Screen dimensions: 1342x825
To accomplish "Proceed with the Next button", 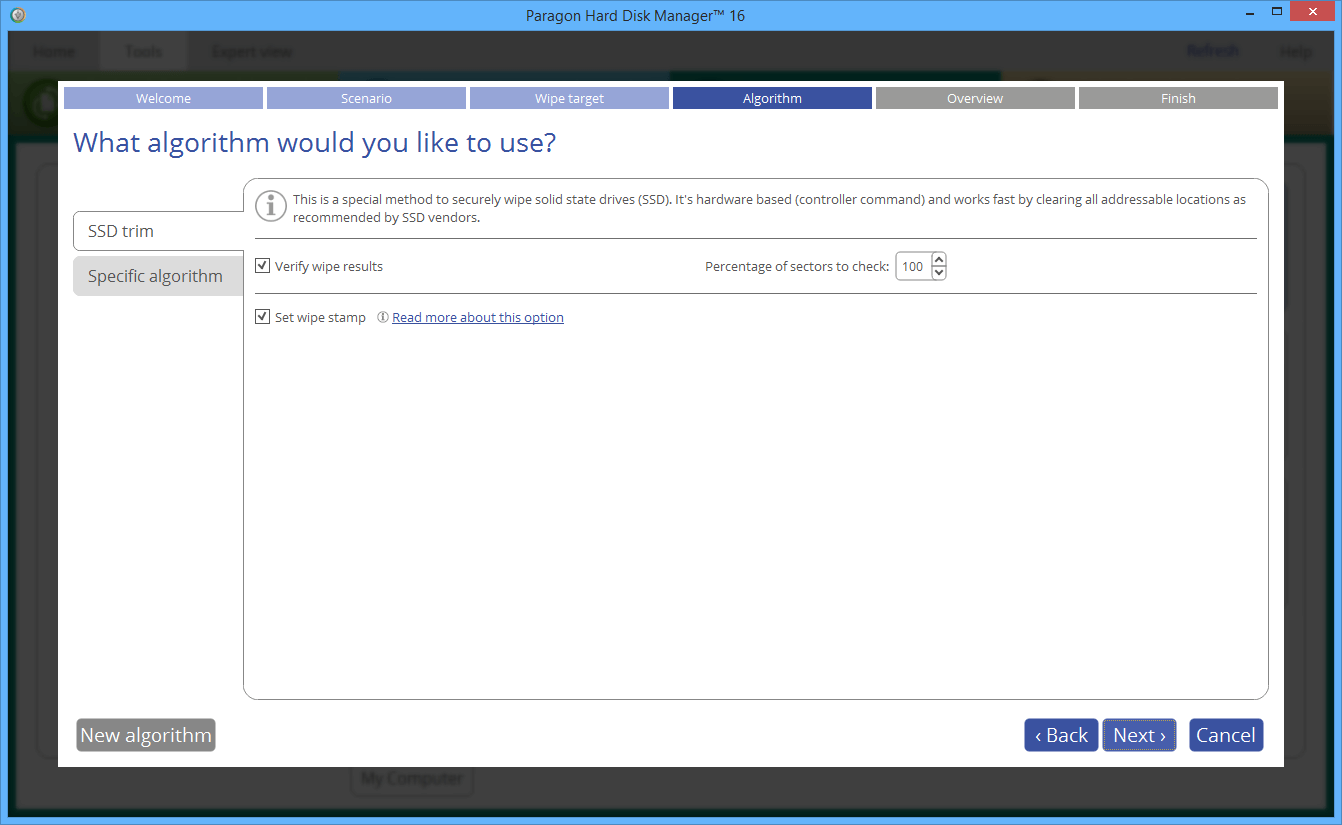I will point(1139,735).
